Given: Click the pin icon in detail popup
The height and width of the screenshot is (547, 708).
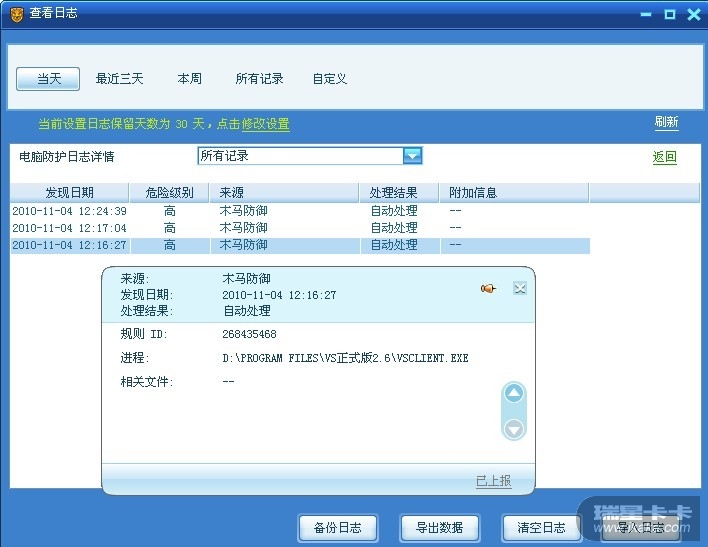Looking at the screenshot, I should click(x=488, y=288).
